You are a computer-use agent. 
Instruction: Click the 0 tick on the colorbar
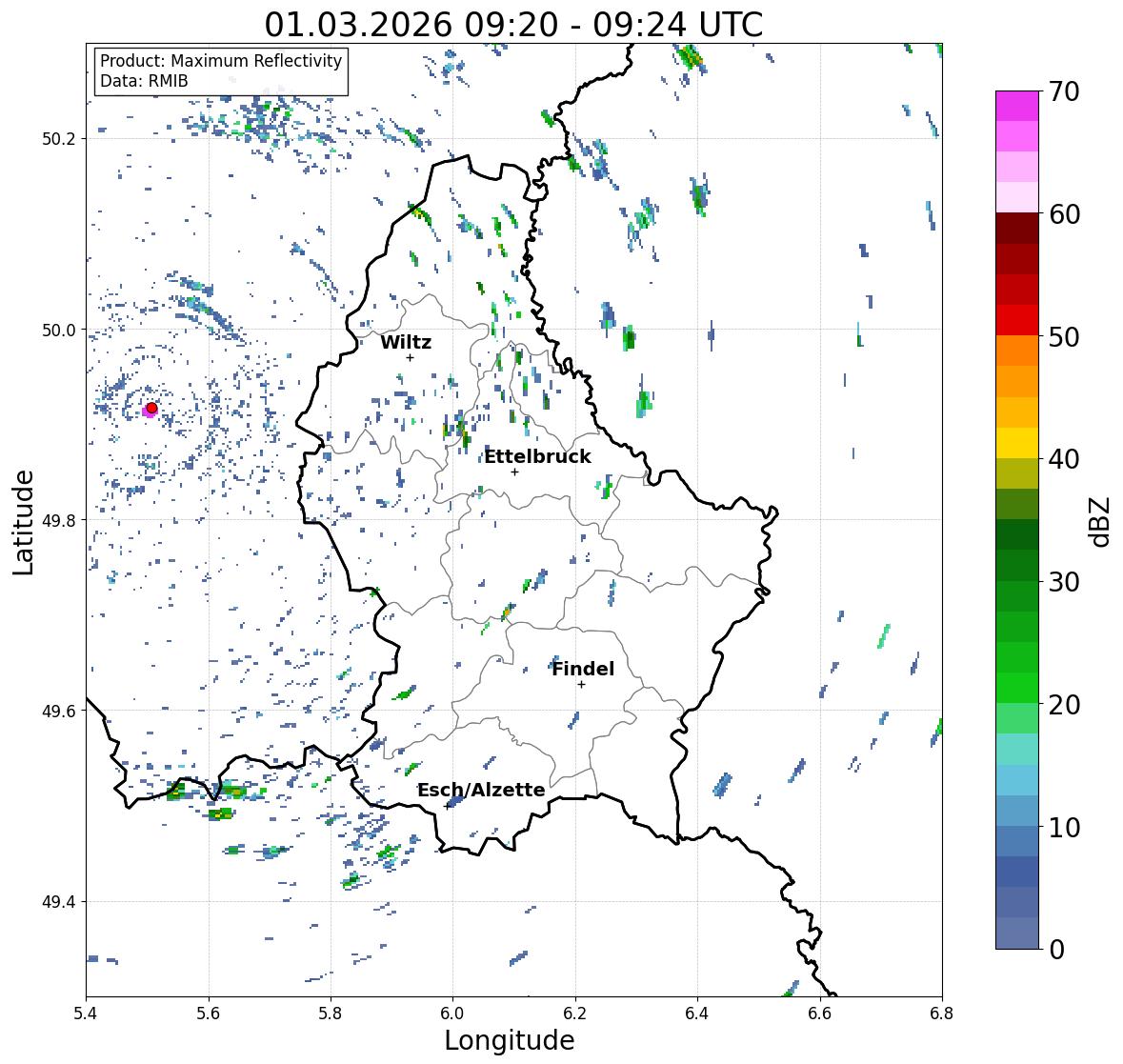pos(1056,950)
